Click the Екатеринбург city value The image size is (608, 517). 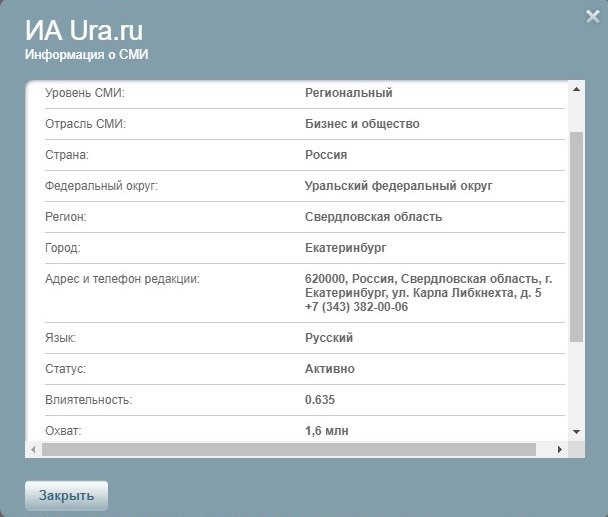pos(345,248)
